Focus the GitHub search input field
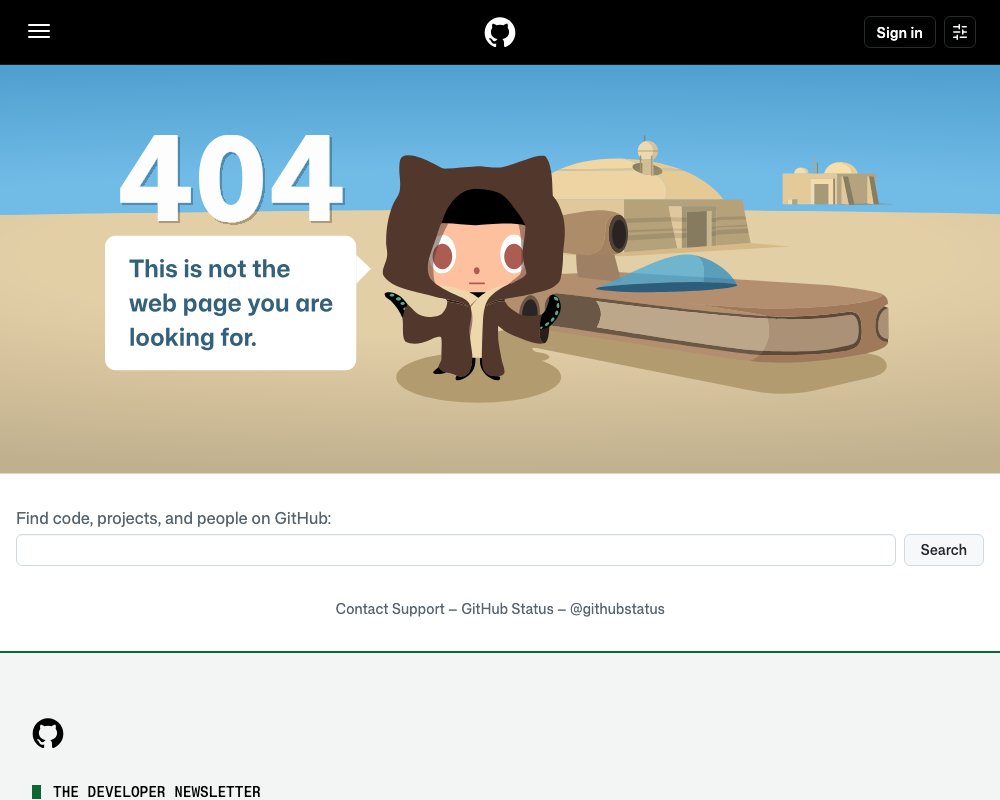 (x=455, y=550)
